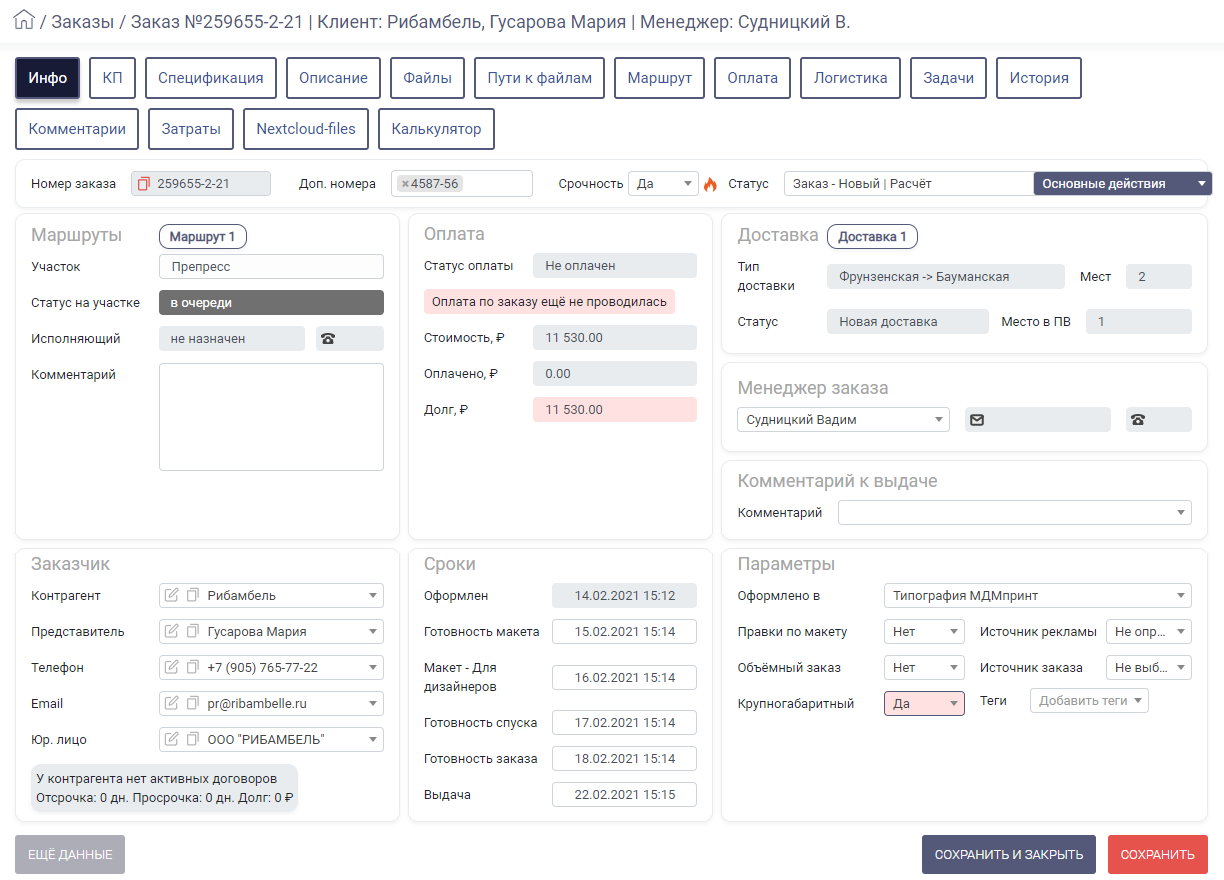The height and width of the screenshot is (880, 1224).
Task: Click Участок Препресс field
Action: point(271,267)
